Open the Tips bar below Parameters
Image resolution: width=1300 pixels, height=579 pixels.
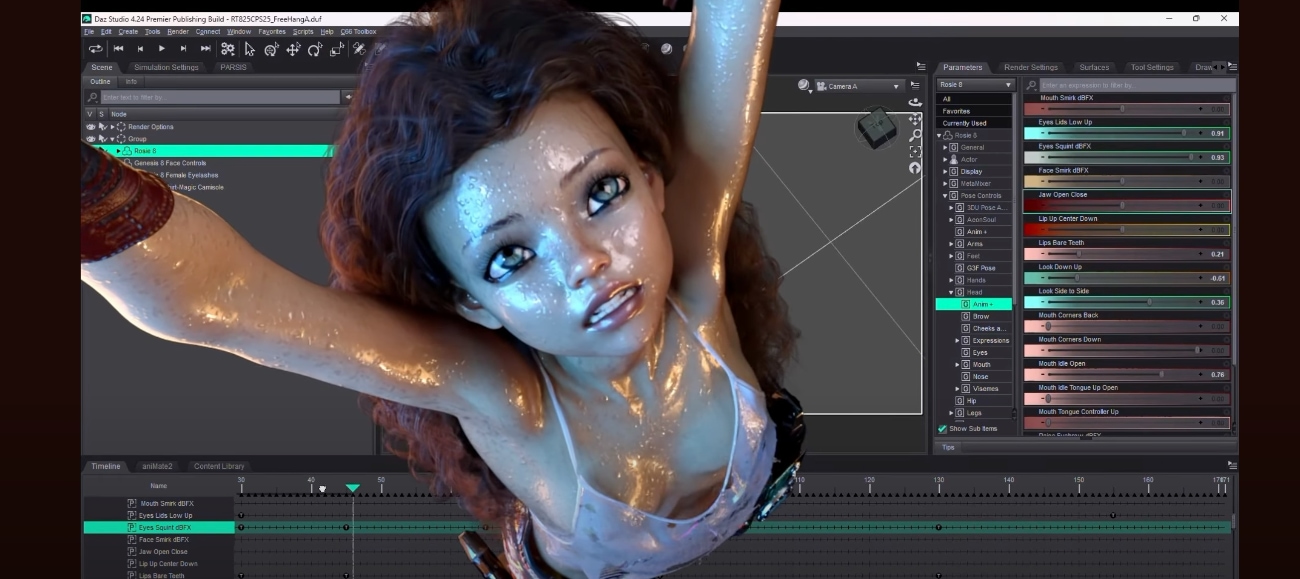coord(948,447)
